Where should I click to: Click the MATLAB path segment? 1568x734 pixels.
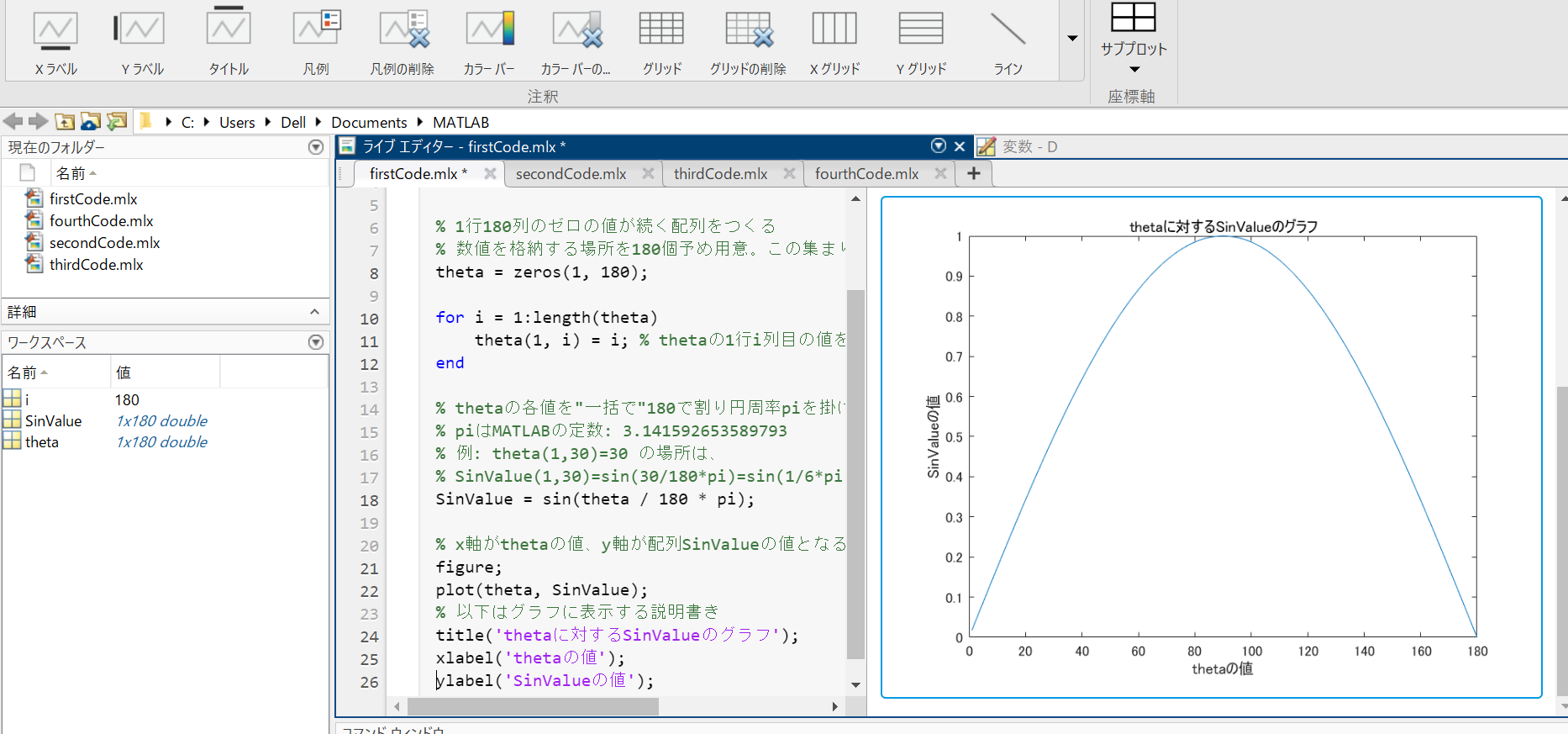click(460, 123)
